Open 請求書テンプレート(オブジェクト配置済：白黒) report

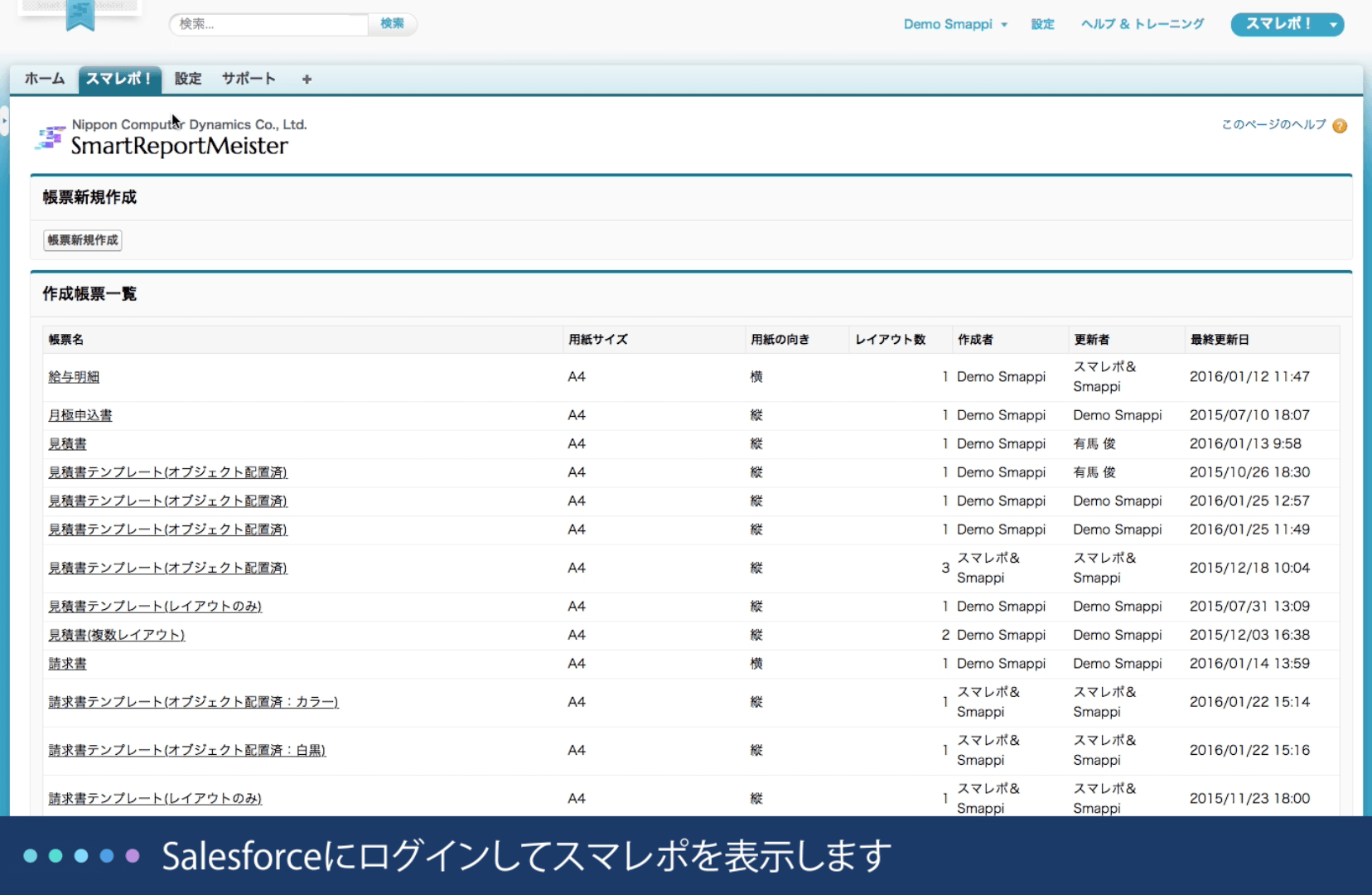186,750
